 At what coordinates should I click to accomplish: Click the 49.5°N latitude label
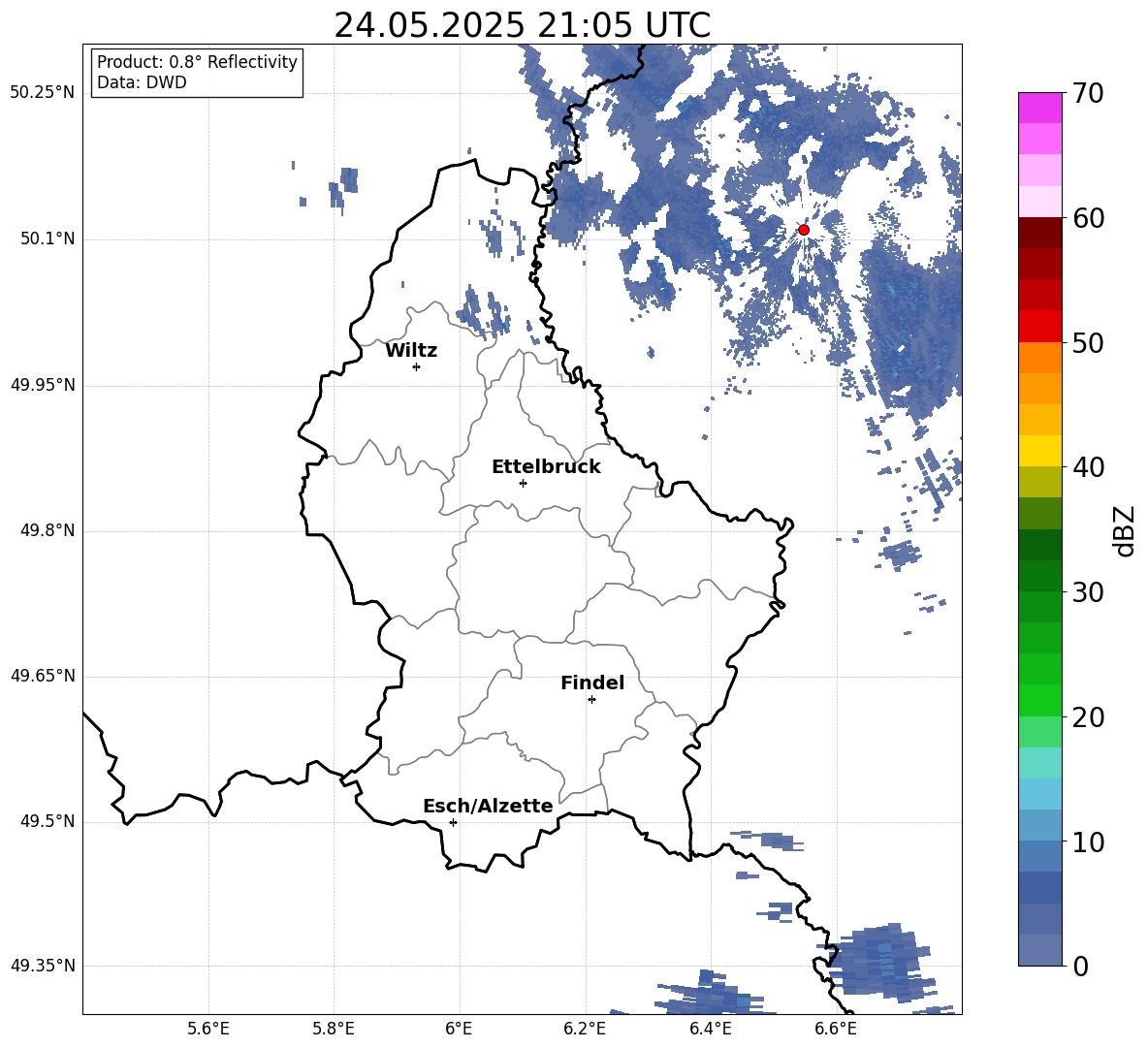48,821
